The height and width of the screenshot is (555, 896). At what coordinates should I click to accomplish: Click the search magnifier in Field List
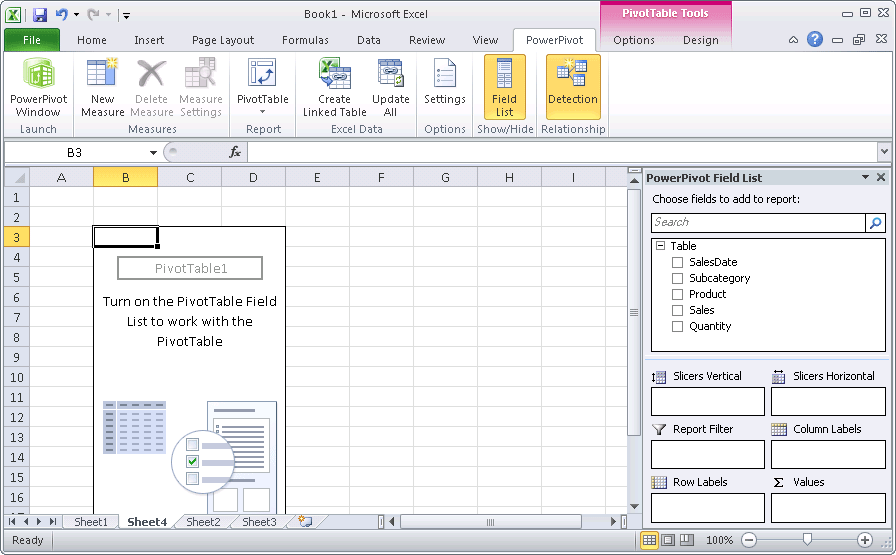875,223
